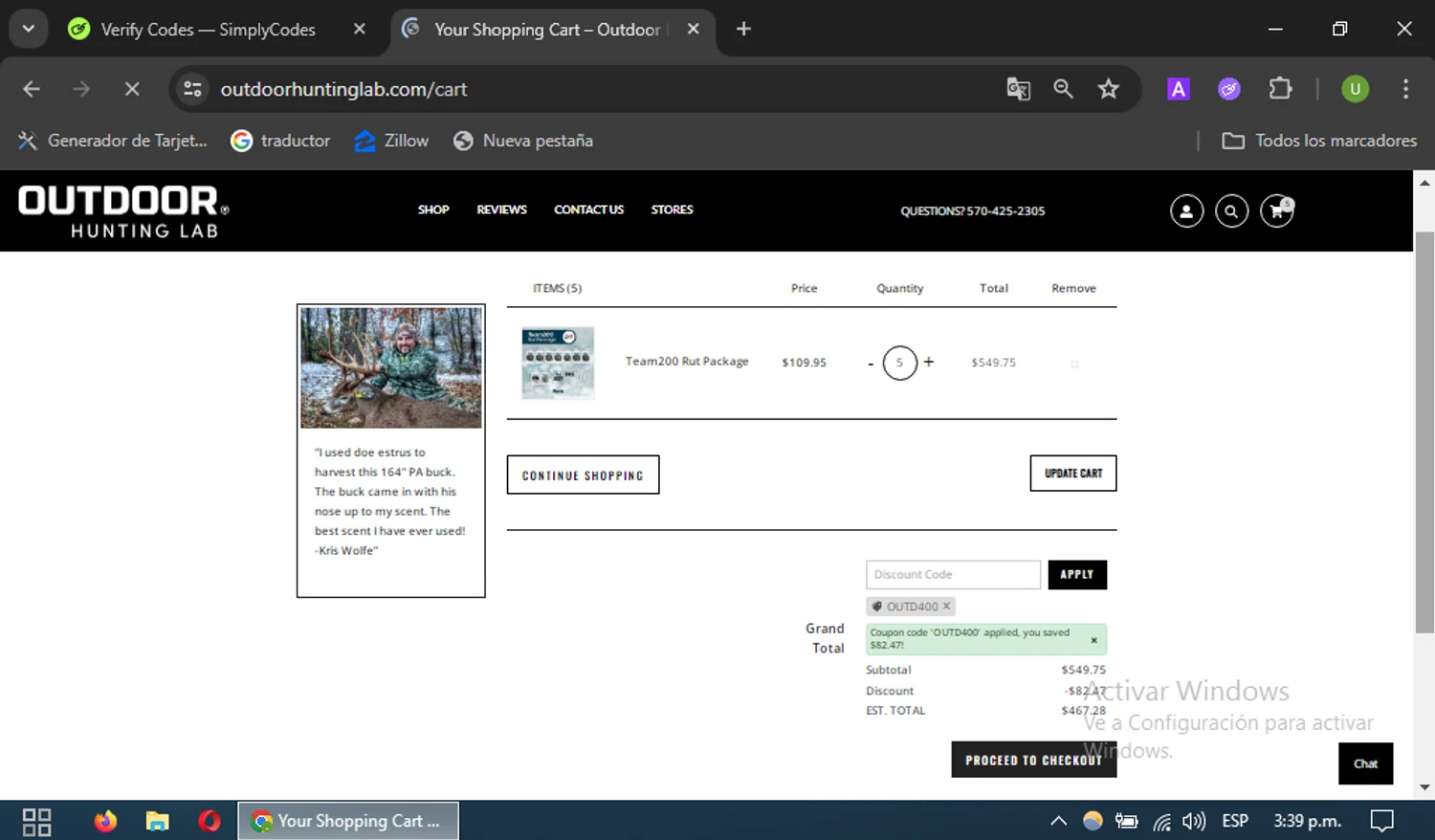Screen dimensions: 1435x840
Task: Open the STORES menu item
Action: pyautogui.click(x=672, y=210)
